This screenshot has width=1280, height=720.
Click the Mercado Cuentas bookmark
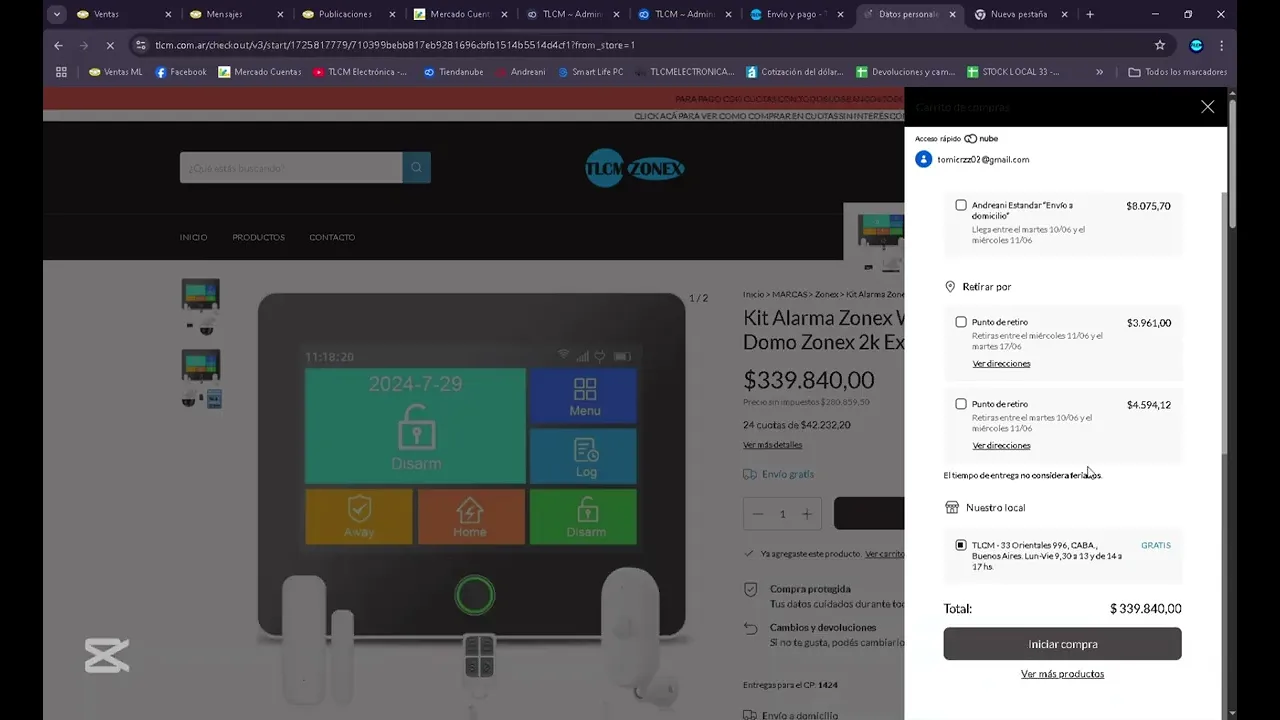tap(260, 72)
